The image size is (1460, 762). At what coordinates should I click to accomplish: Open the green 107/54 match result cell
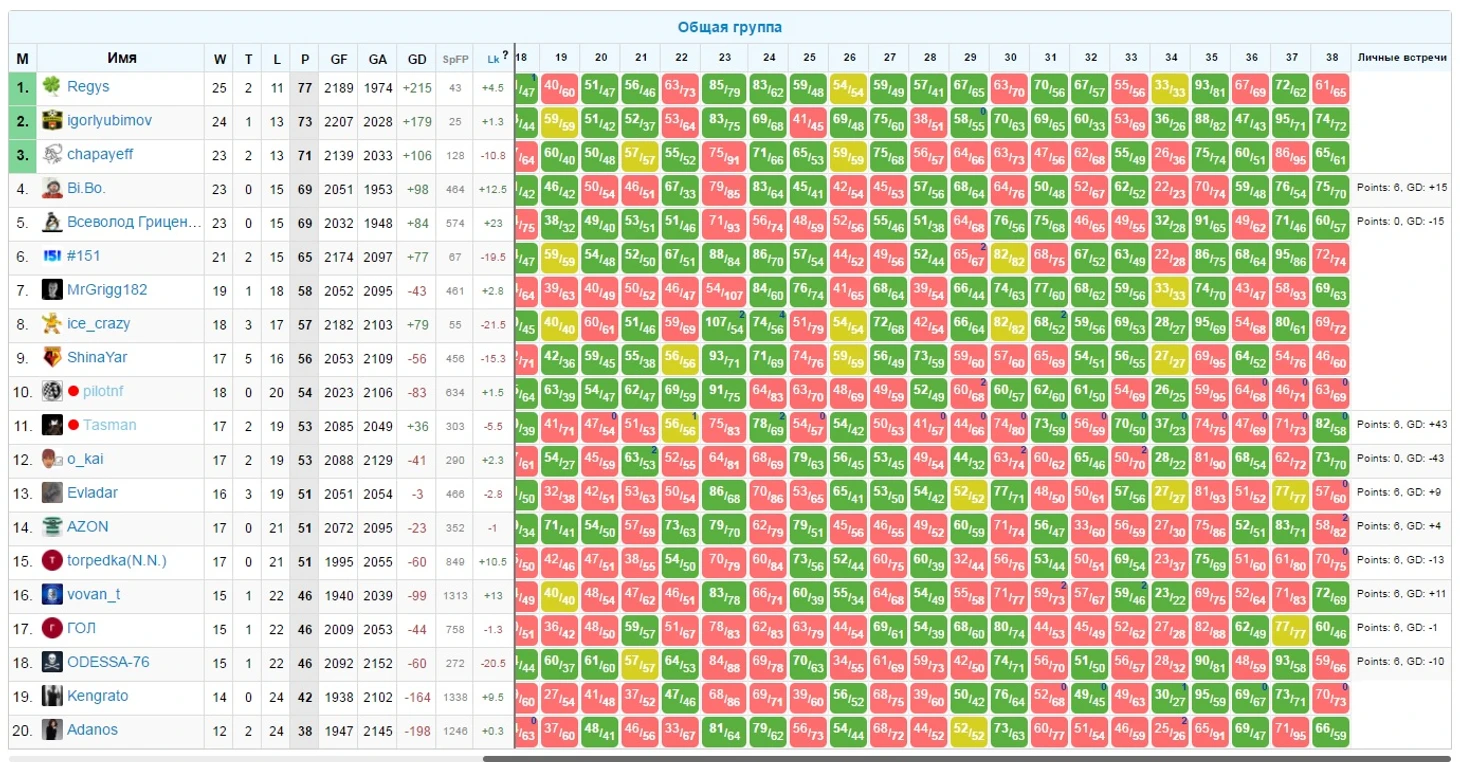[725, 324]
